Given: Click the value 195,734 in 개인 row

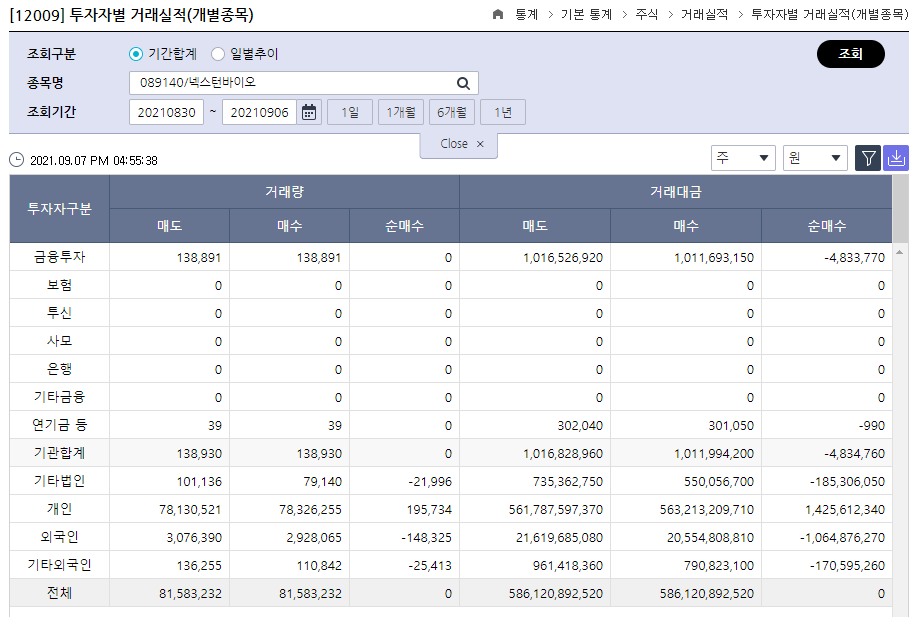Looking at the screenshot, I should [429, 510].
